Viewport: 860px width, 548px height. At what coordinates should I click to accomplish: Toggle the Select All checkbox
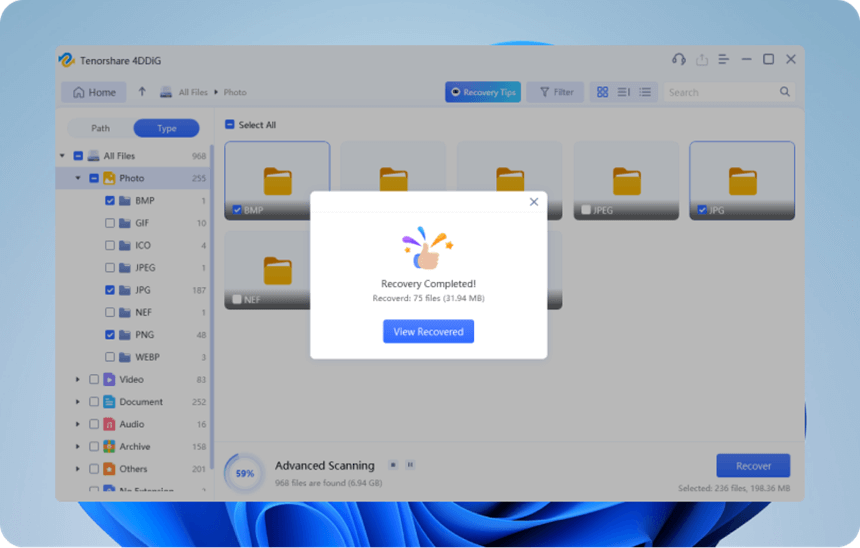click(x=230, y=125)
